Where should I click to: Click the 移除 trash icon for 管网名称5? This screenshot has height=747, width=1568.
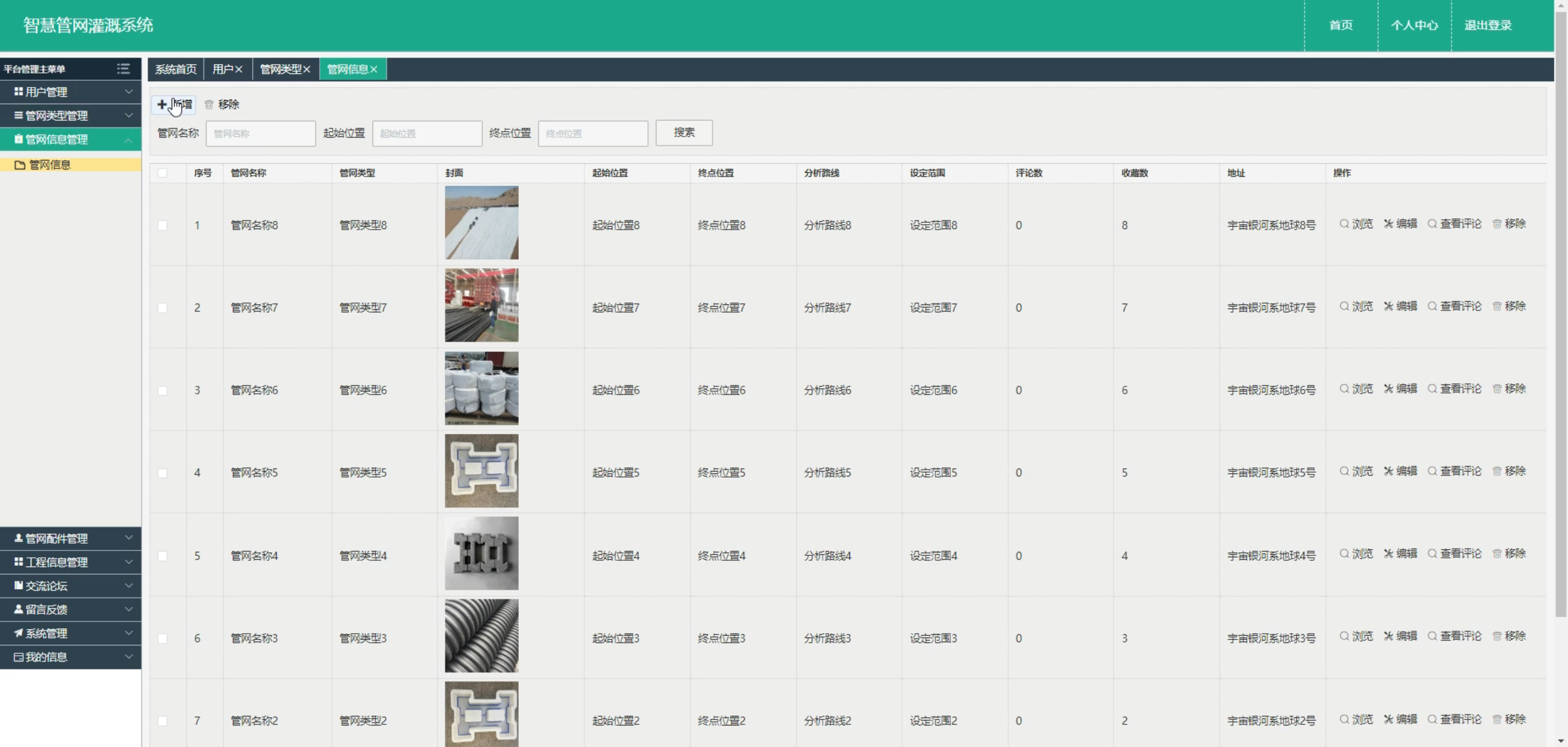pyautogui.click(x=1497, y=471)
